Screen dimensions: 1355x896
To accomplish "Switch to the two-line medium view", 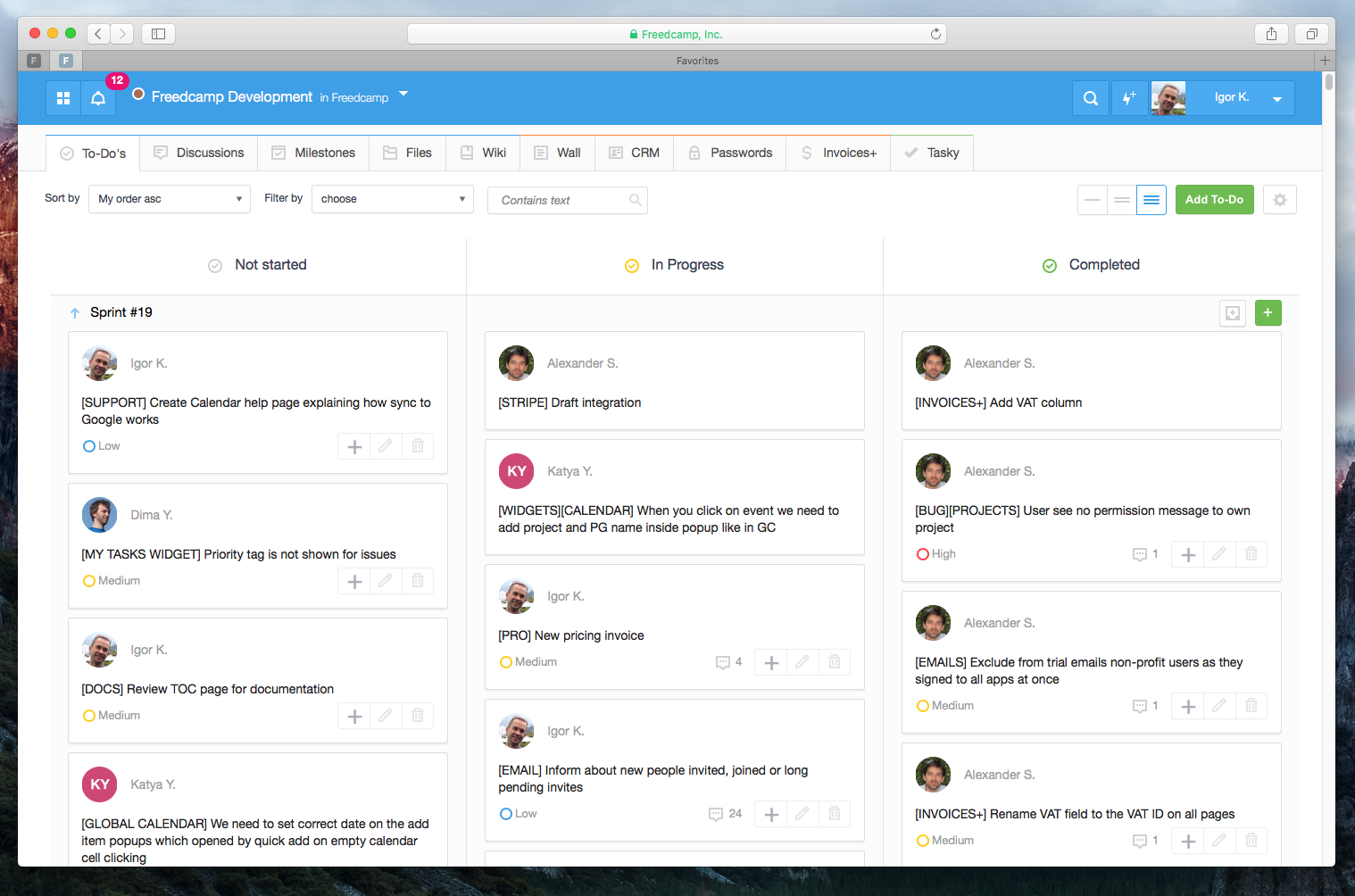I will [x=1122, y=200].
